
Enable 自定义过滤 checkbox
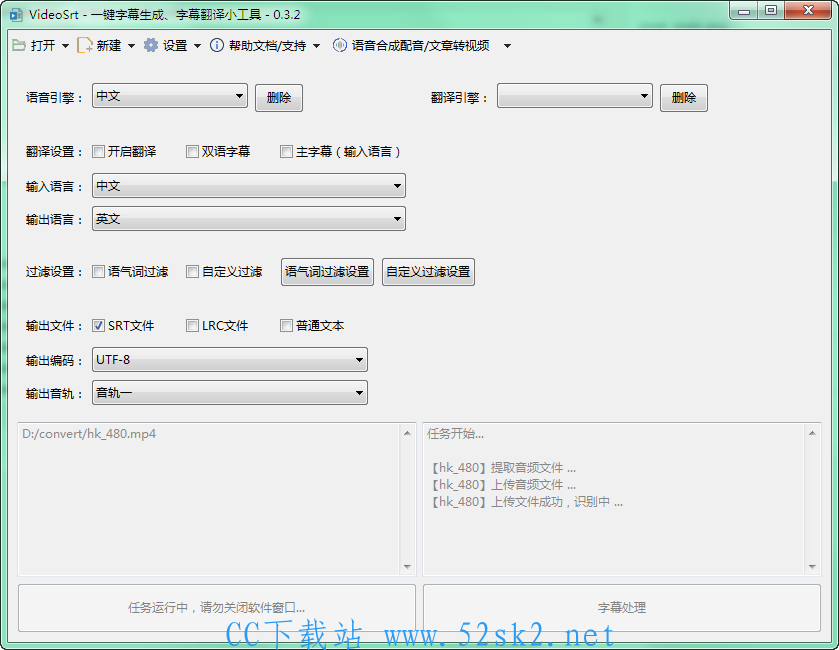tap(192, 272)
